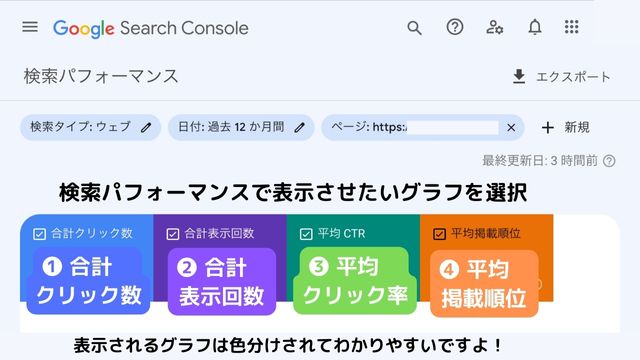Click the Google Search Console logo
Viewport: 640px width, 360px height.
point(151,29)
